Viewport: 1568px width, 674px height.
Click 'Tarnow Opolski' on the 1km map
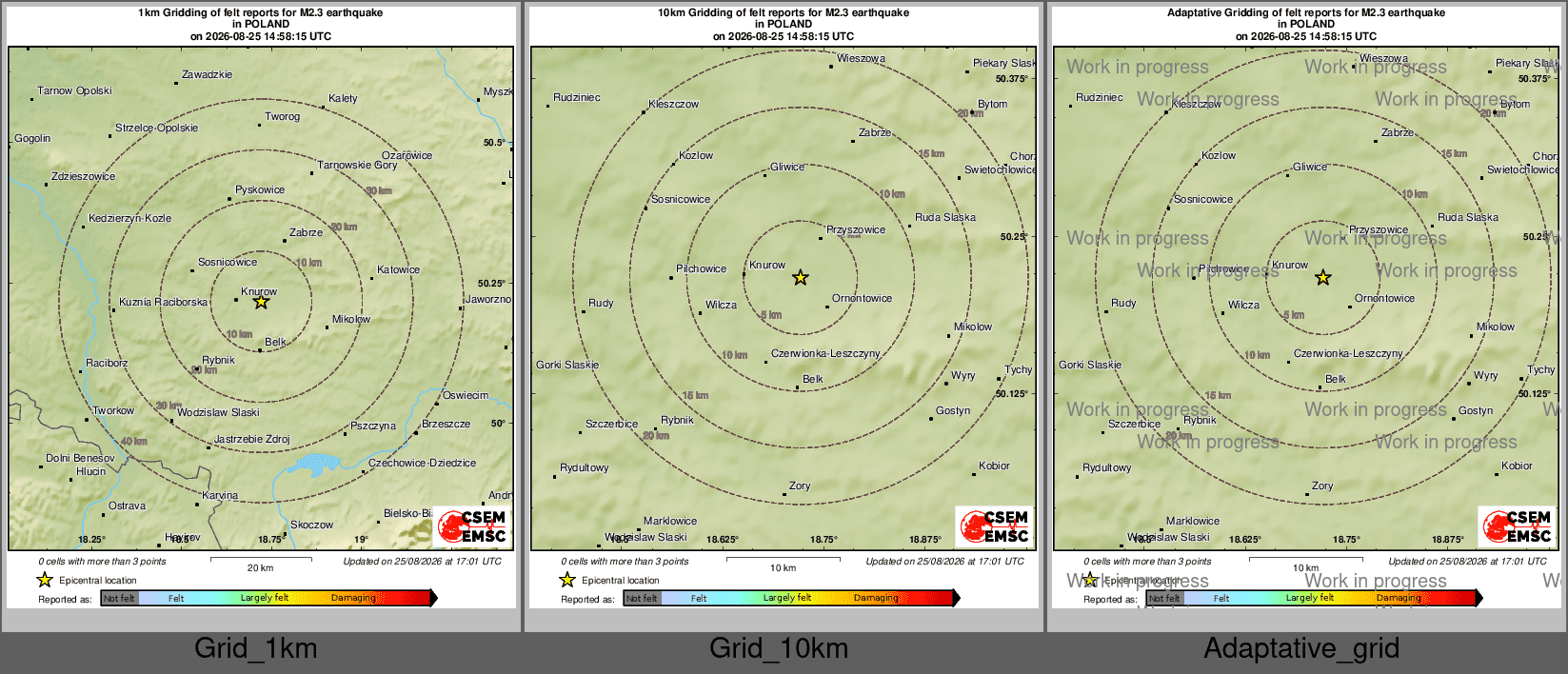click(x=74, y=90)
